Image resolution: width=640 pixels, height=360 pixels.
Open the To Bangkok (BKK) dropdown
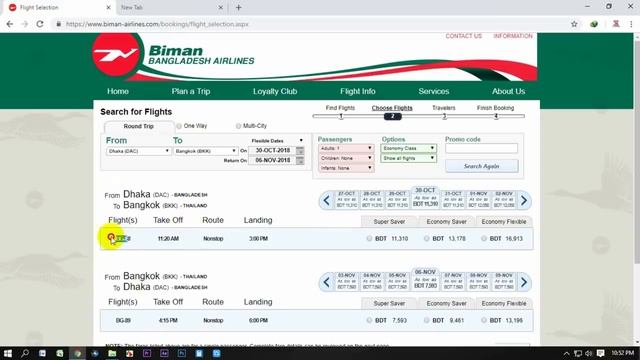[x=205, y=151]
